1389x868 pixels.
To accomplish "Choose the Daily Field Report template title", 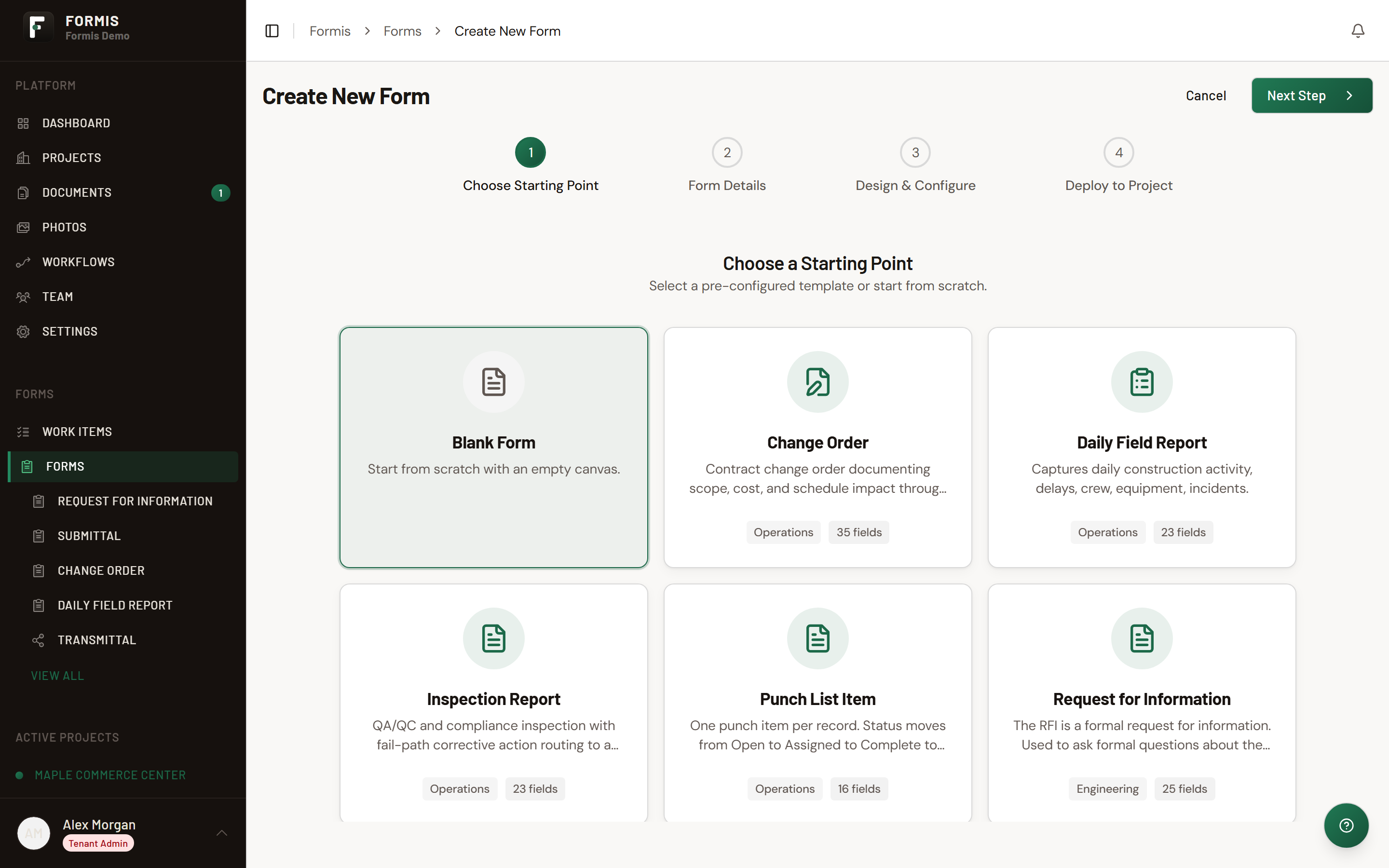I will (x=1142, y=443).
